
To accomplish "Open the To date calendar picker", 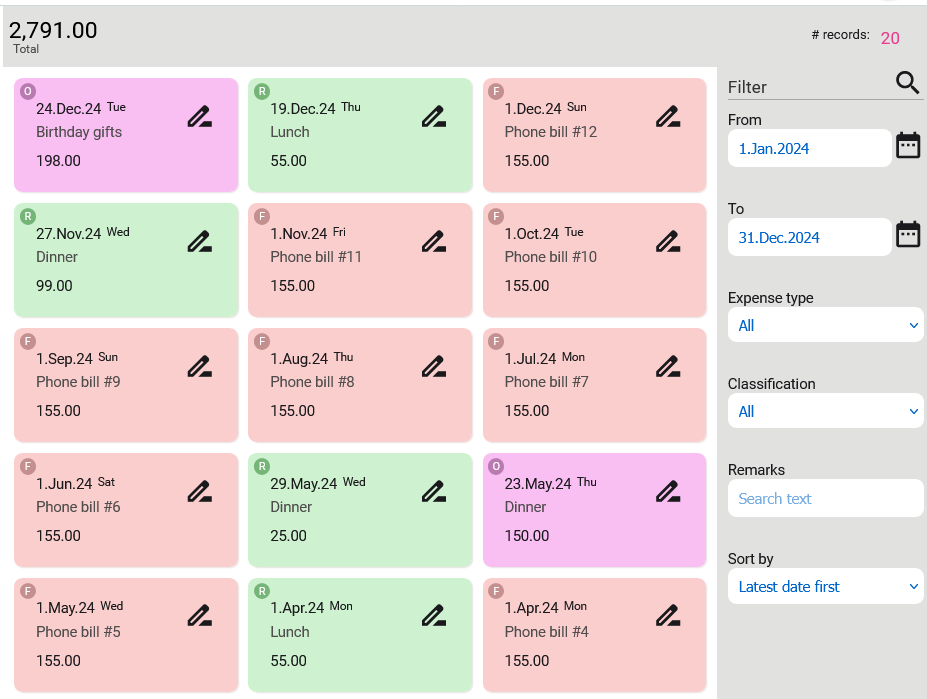I will coord(907,233).
